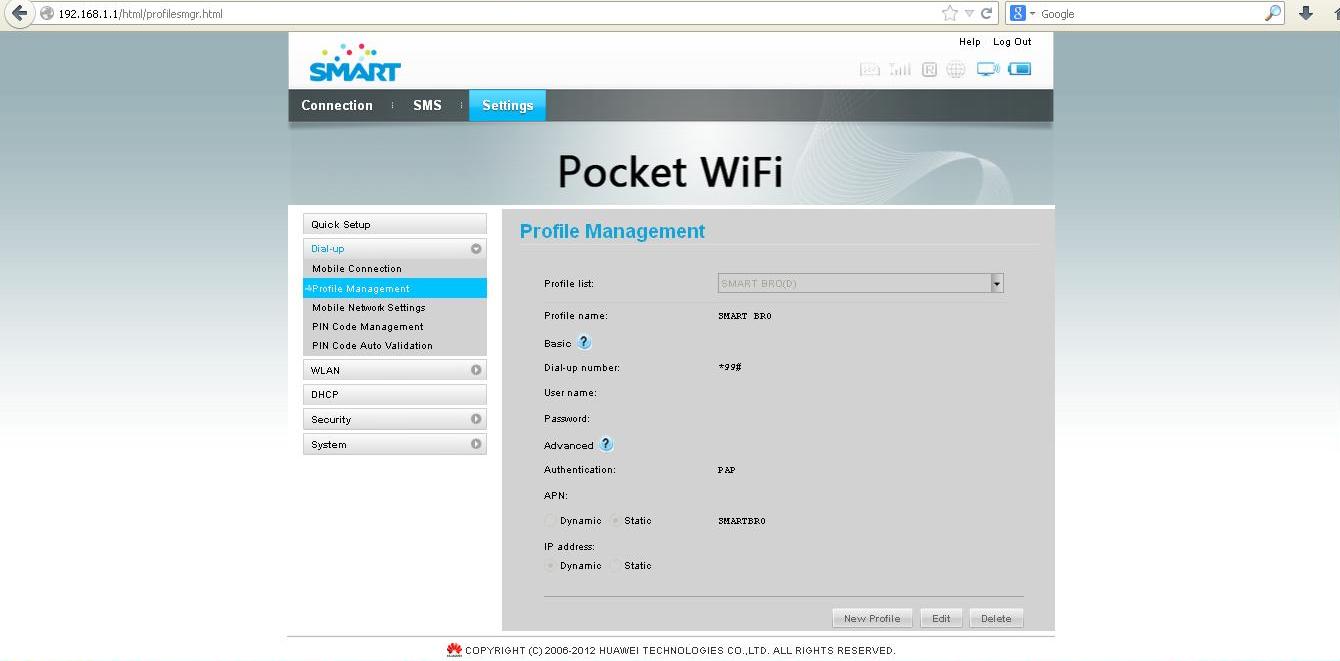Bookmark page with the star icon

(950, 13)
